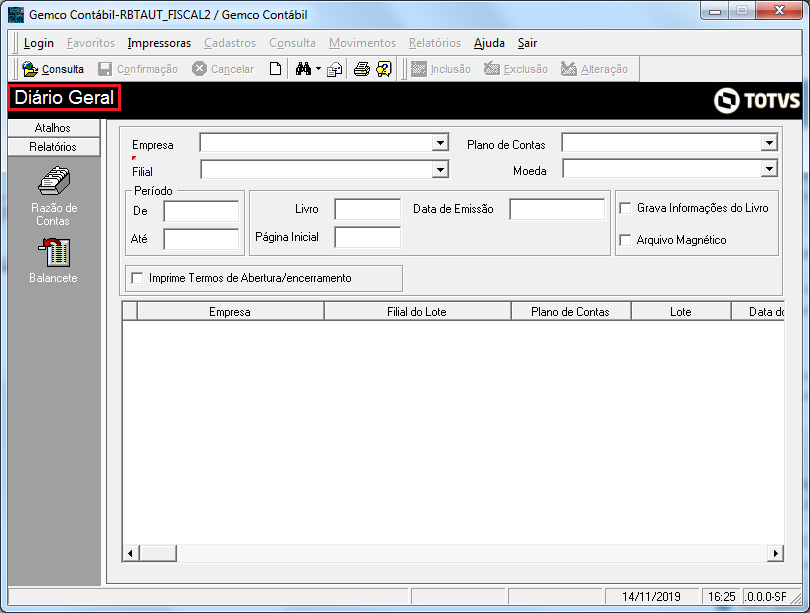Toggle the Arquivo Magnético checkbox
This screenshot has height=613, width=810.
point(625,240)
